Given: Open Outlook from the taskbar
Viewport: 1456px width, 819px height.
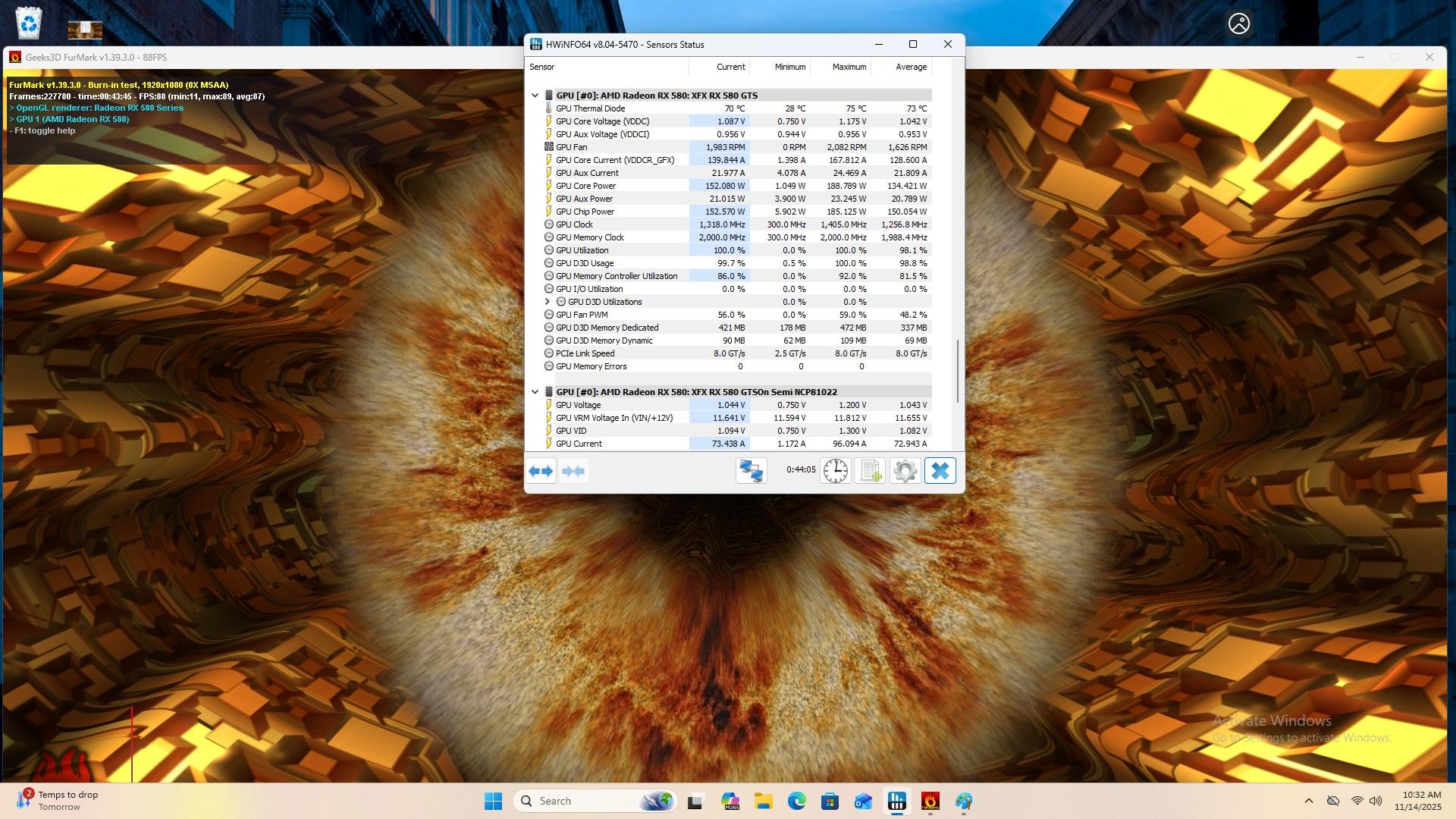Looking at the screenshot, I should (x=863, y=801).
